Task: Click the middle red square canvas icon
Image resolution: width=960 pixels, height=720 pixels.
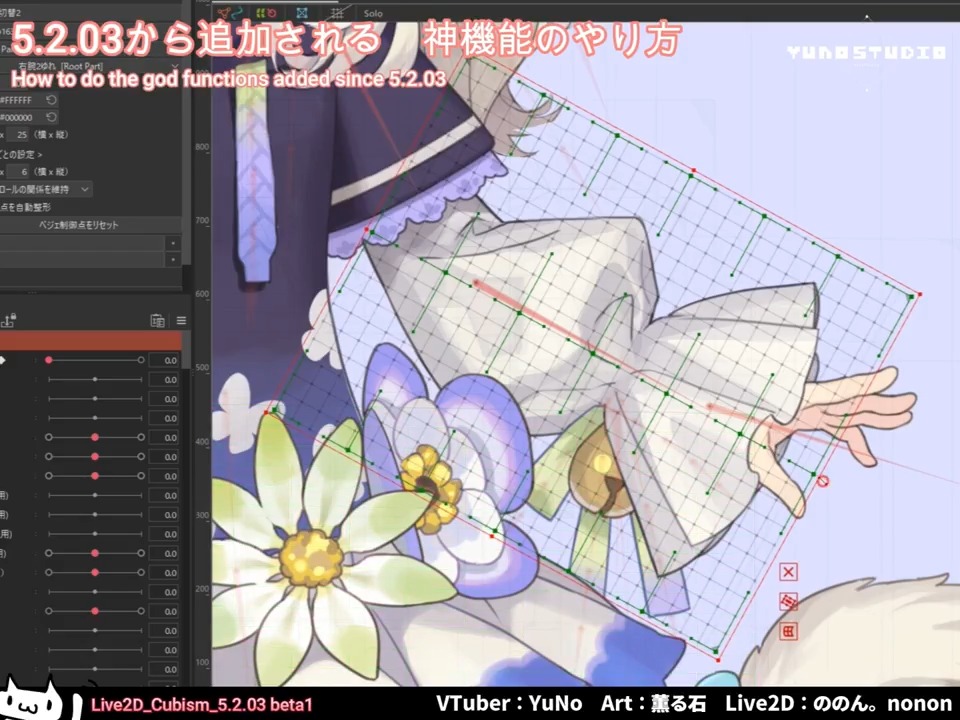Action: [x=788, y=602]
